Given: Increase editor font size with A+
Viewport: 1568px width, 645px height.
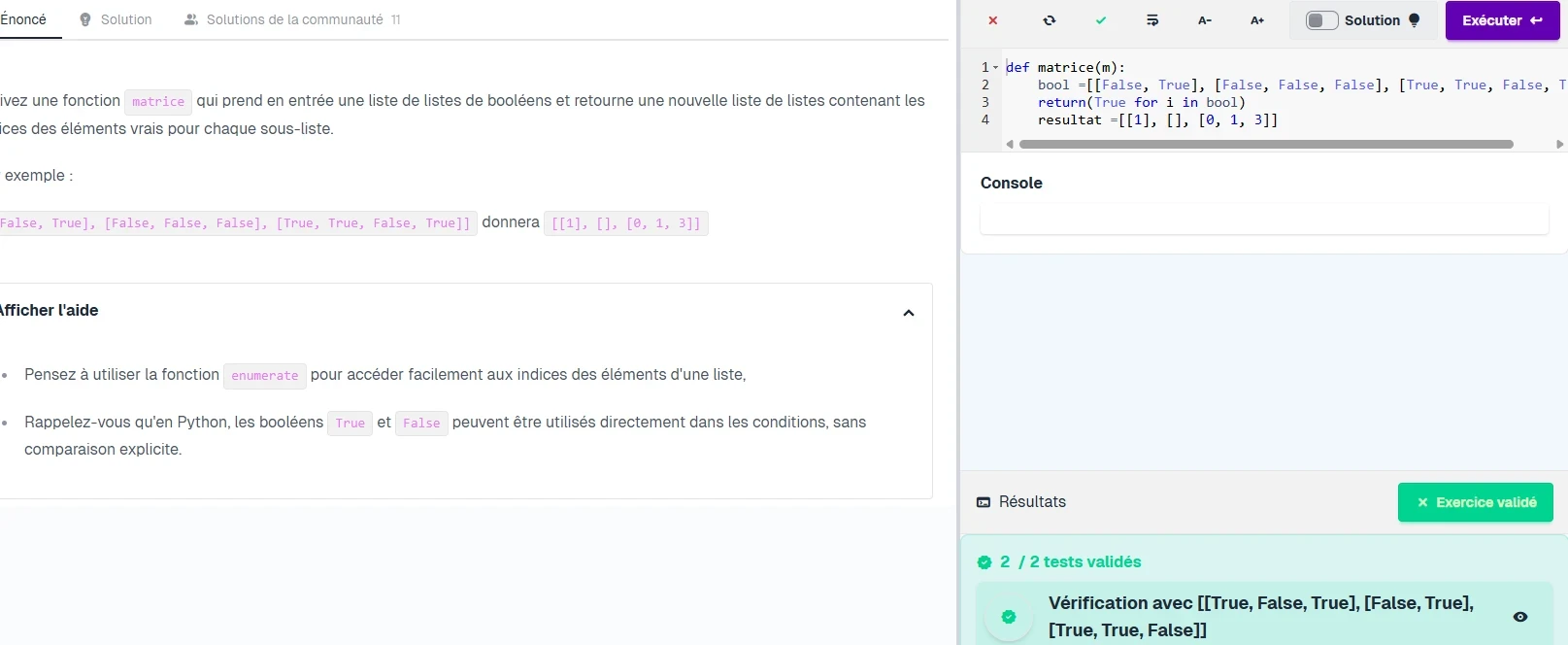Looking at the screenshot, I should (x=1257, y=20).
